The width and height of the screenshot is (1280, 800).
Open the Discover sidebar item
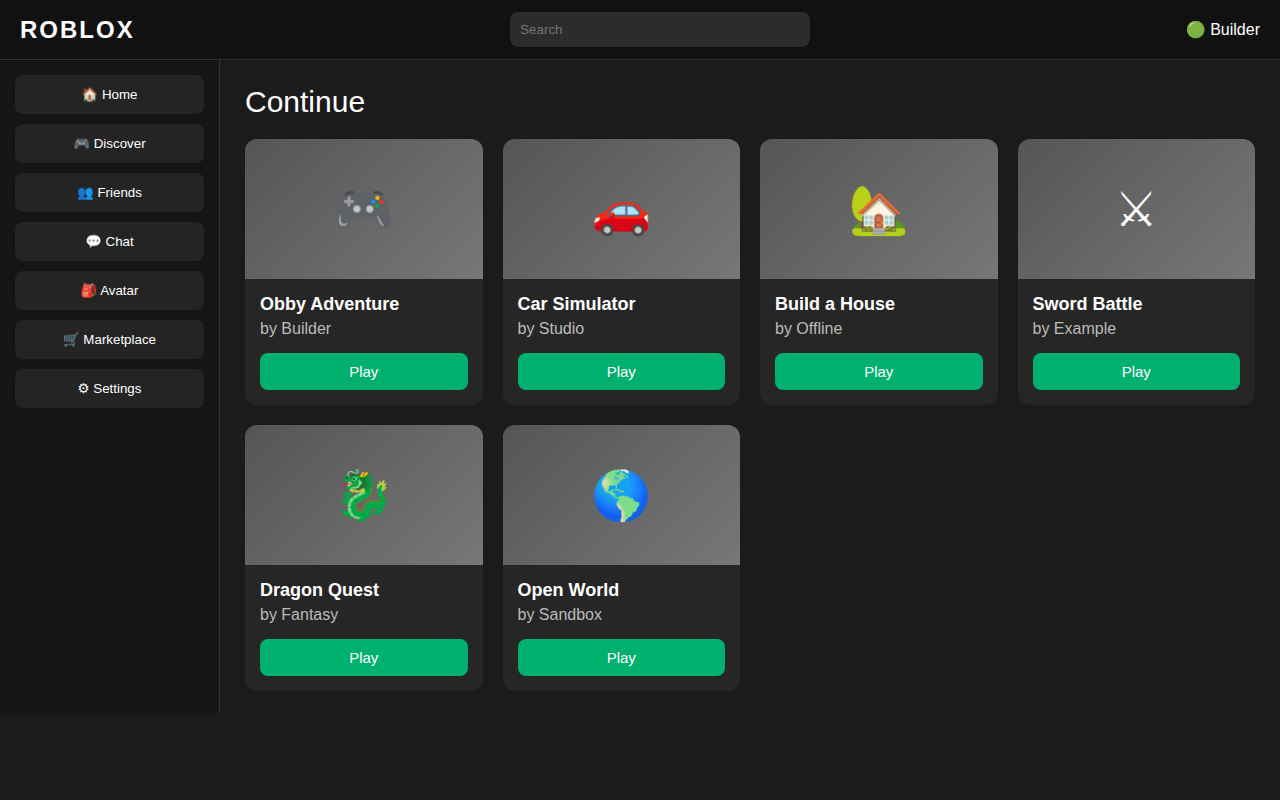109,143
